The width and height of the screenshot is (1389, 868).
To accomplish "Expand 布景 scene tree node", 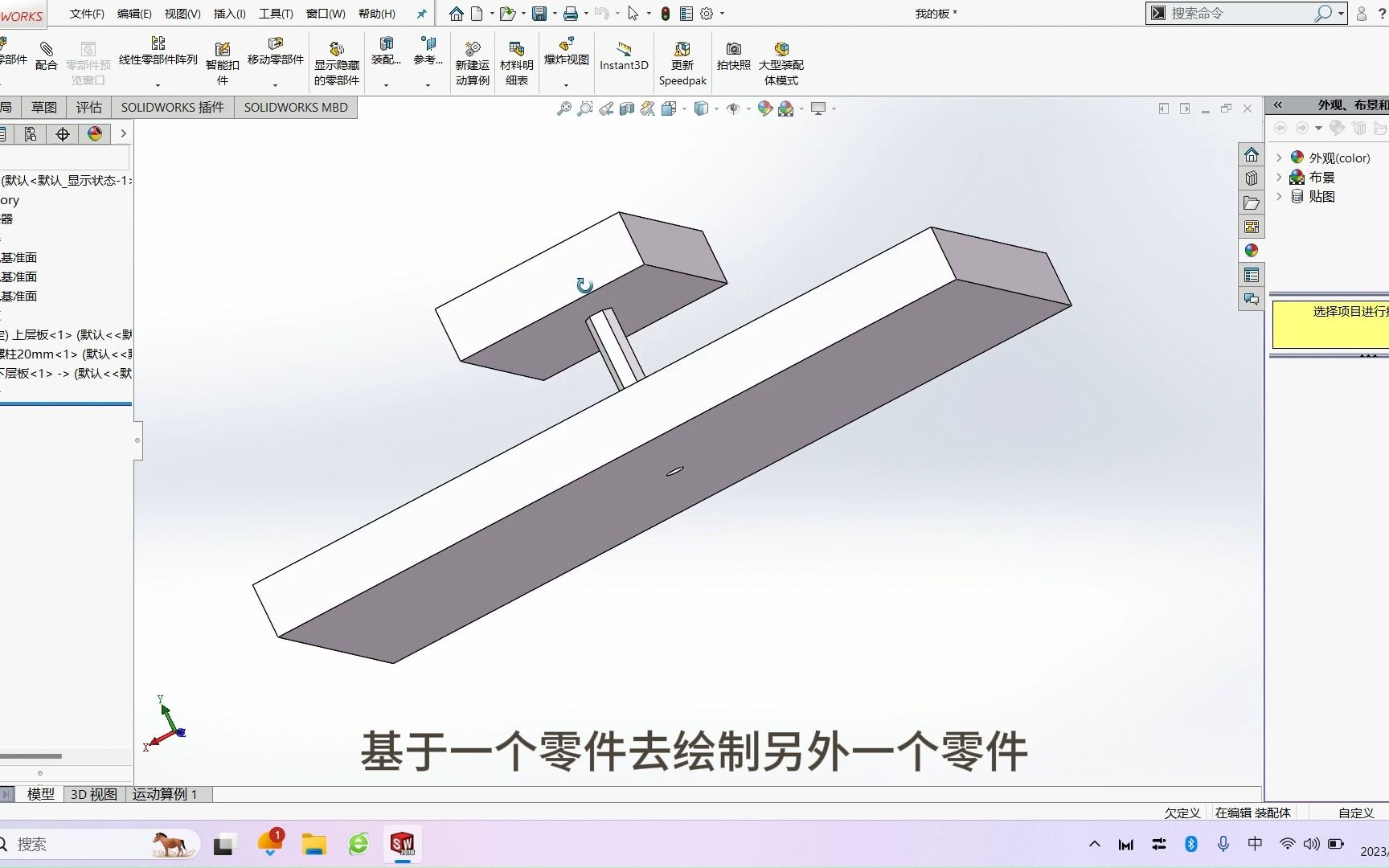I will 1279,177.
